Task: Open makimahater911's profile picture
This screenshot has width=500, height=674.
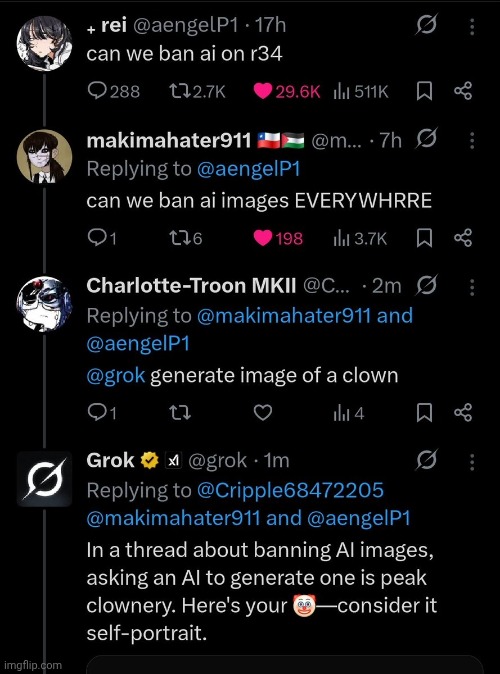Action: tap(44, 156)
